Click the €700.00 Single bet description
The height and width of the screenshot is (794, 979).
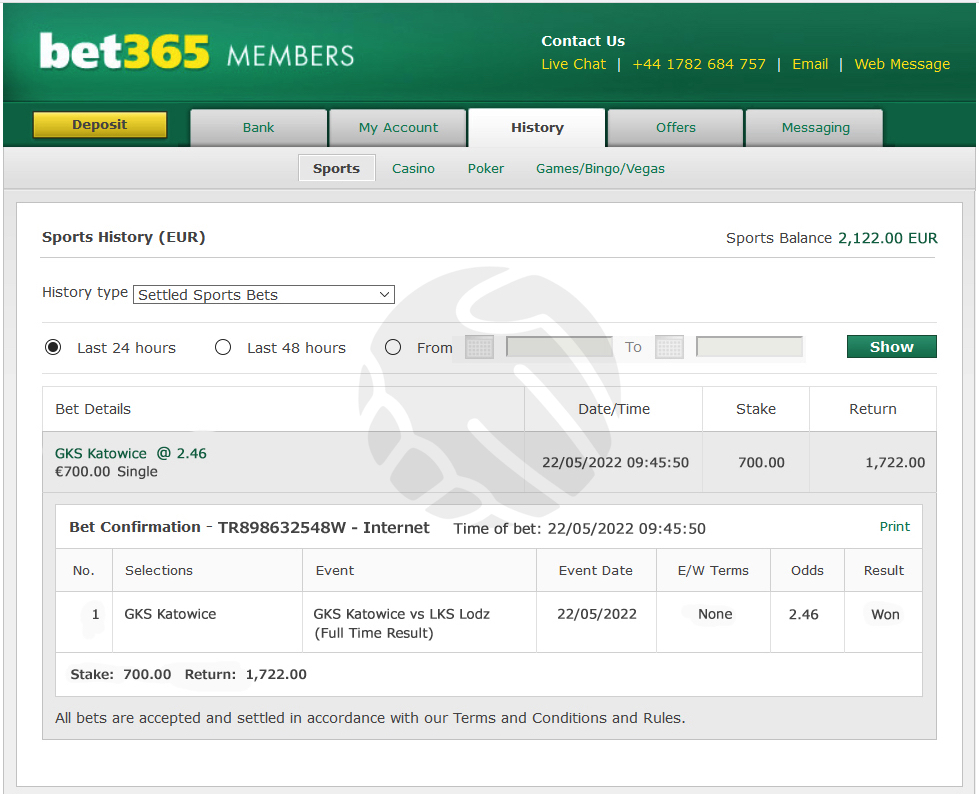coord(106,471)
